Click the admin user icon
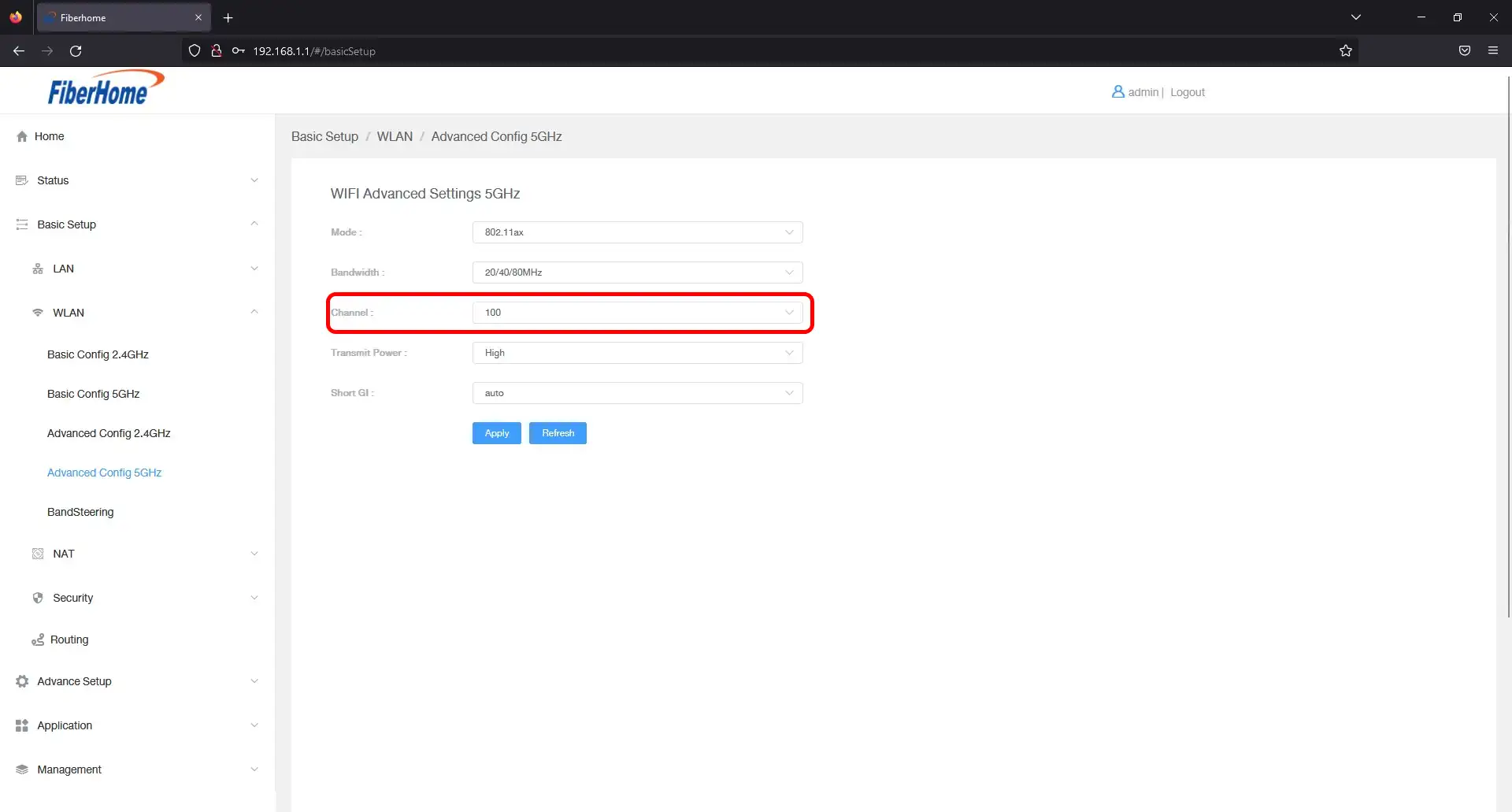Image resolution: width=1512 pixels, height=812 pixels. pos(1117,92)
